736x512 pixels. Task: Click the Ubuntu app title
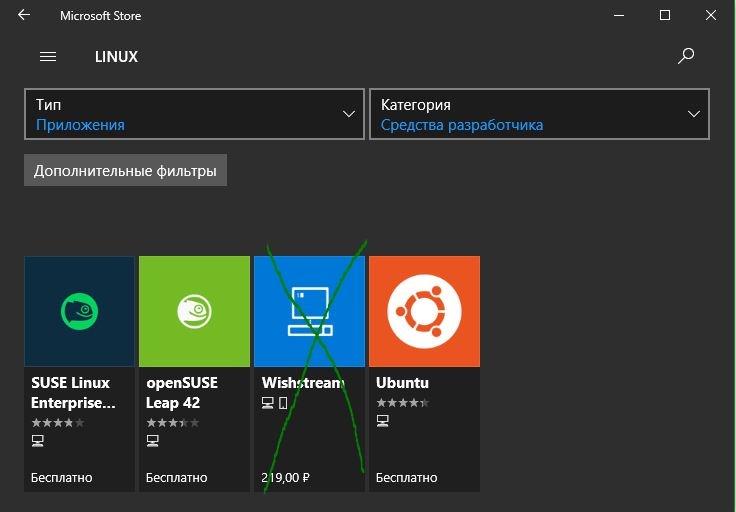coord(402,383)
